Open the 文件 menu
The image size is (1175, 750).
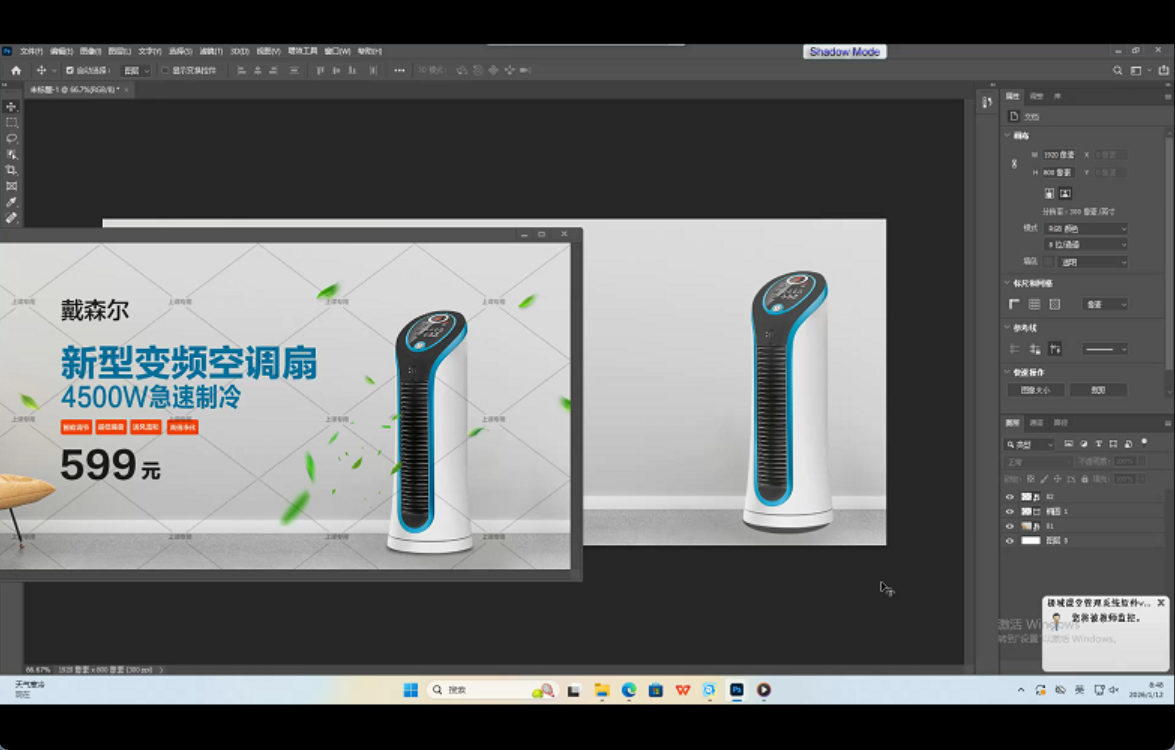[x=31, y=51]
